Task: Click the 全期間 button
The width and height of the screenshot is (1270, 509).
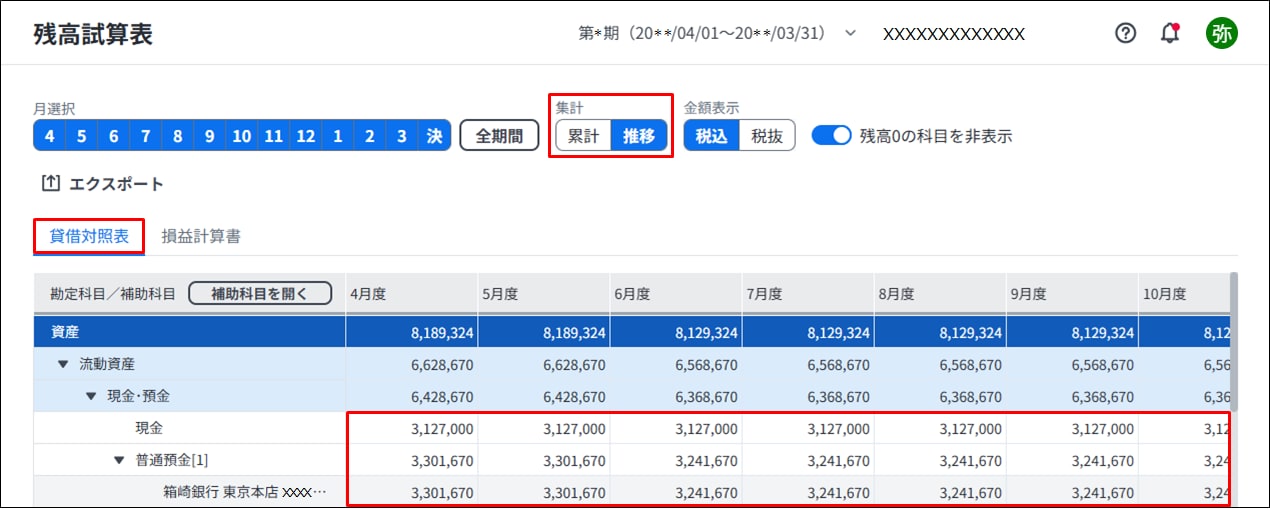Action: pyautogui.click(x=499, y=135)
